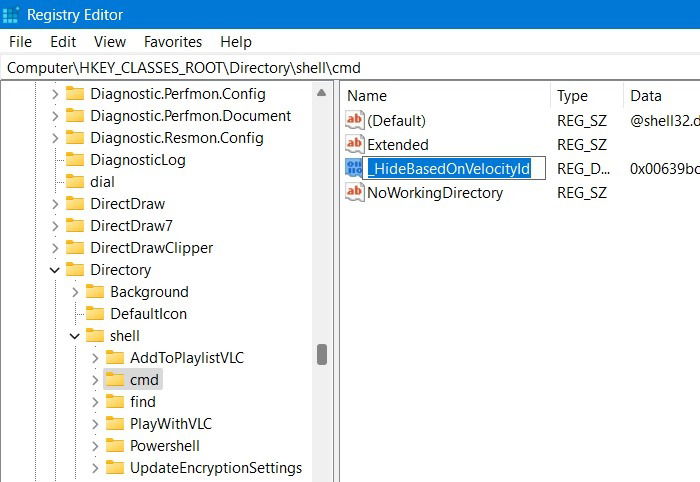Select Diagnostic.Perfmon.Config folder icon

(75, 94)
